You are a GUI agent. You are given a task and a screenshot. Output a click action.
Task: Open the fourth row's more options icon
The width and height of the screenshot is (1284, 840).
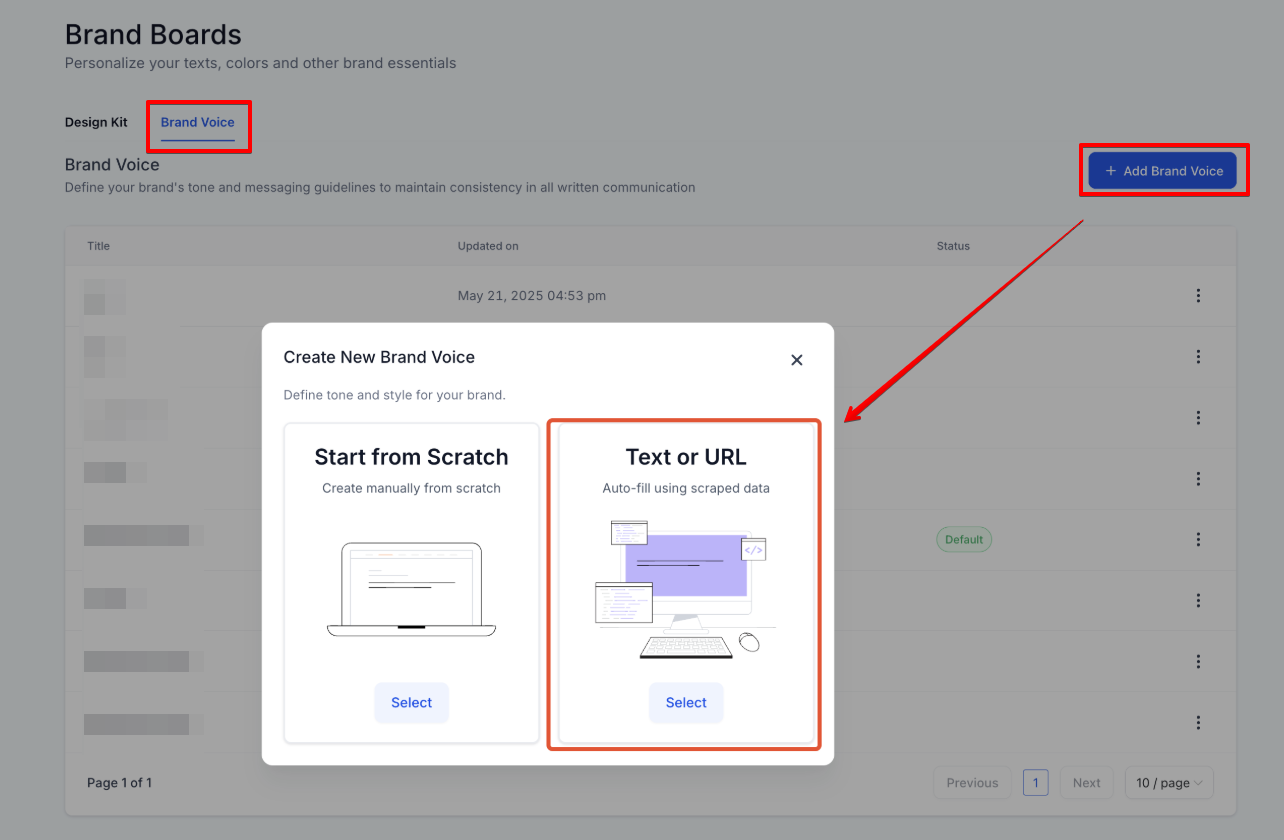coord(1198,479)
